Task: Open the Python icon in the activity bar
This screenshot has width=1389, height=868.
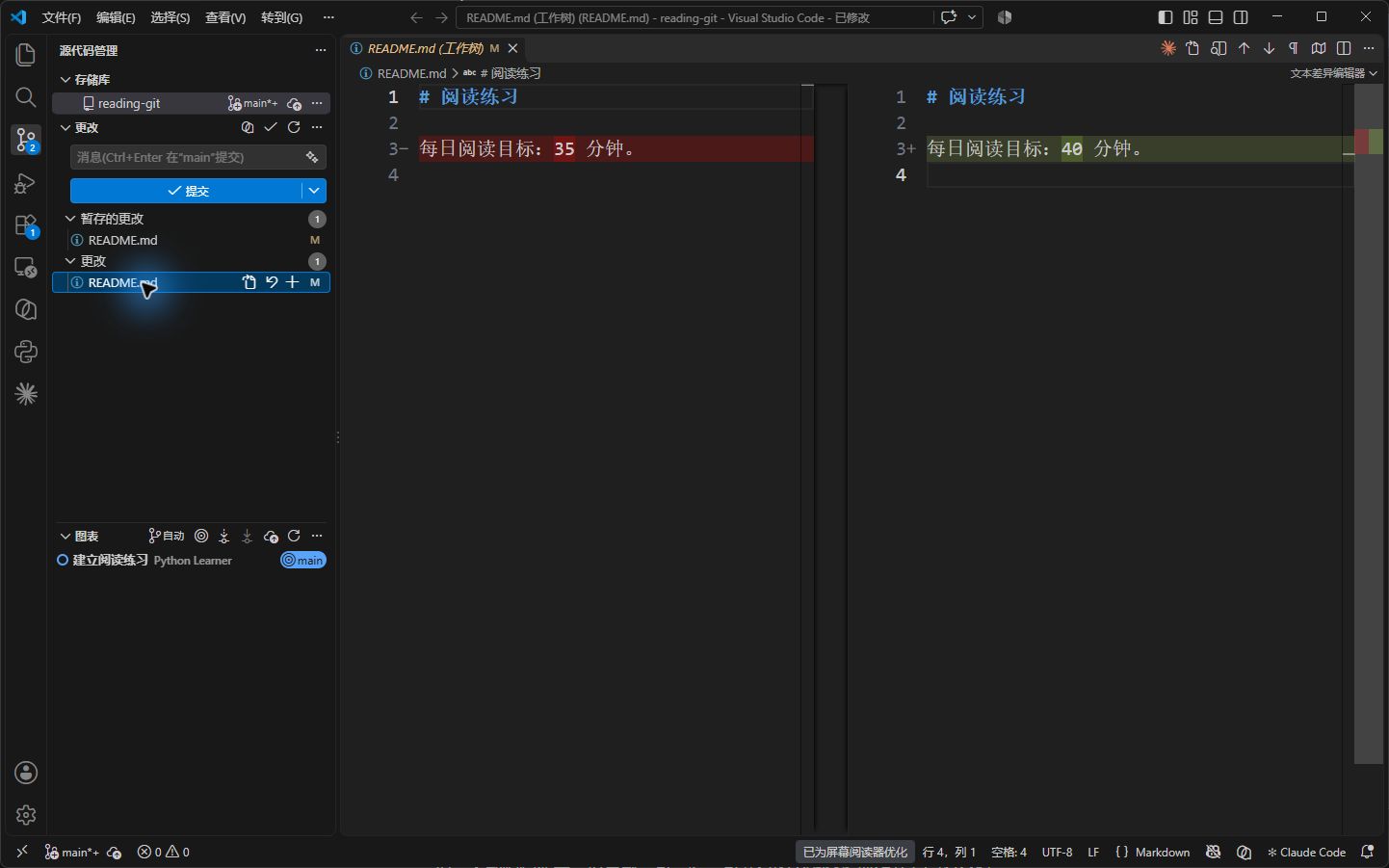Action: click(26, 352)
